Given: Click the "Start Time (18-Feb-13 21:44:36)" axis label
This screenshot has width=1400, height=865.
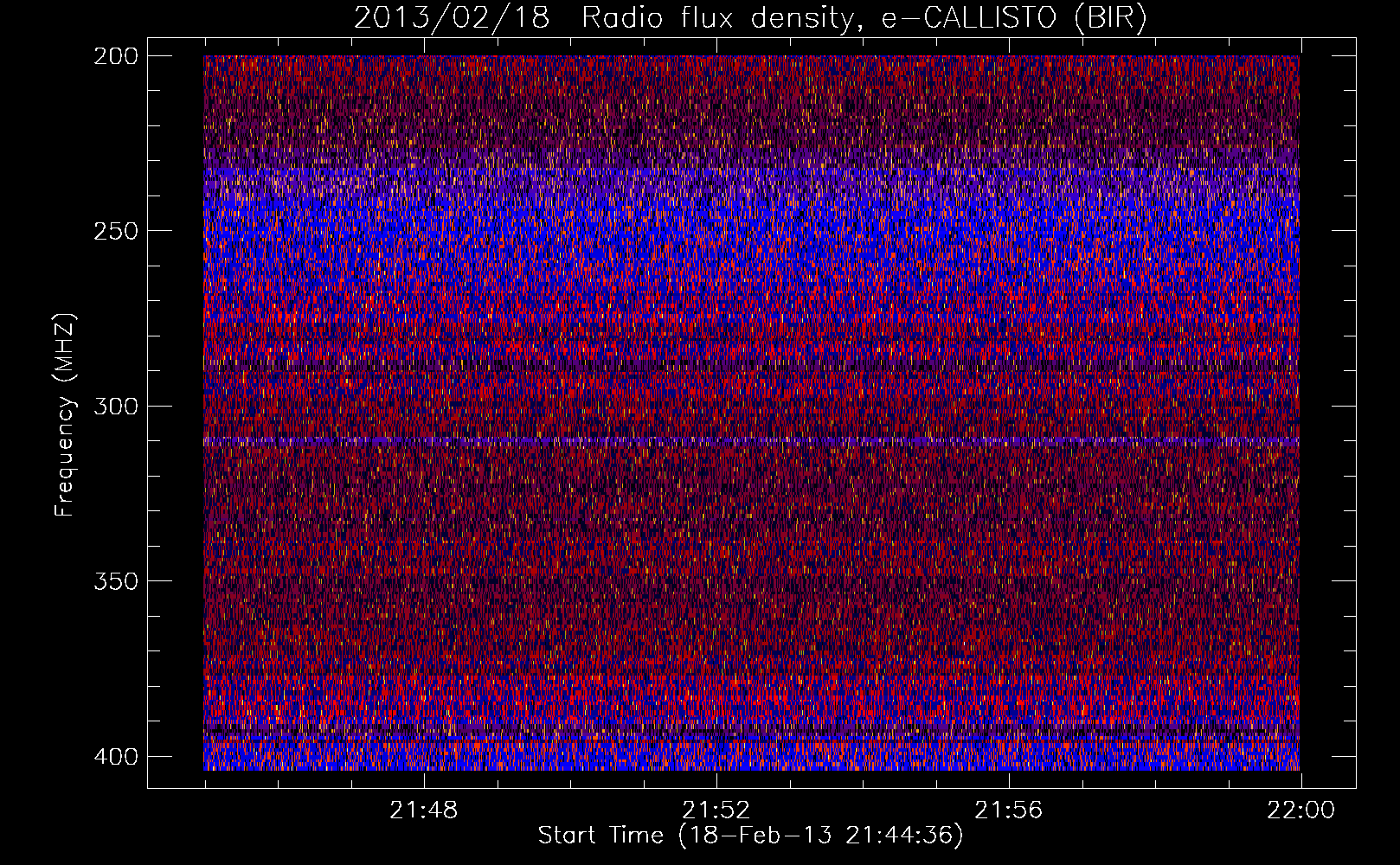Looking at the screenshot, I should (750, 836).
